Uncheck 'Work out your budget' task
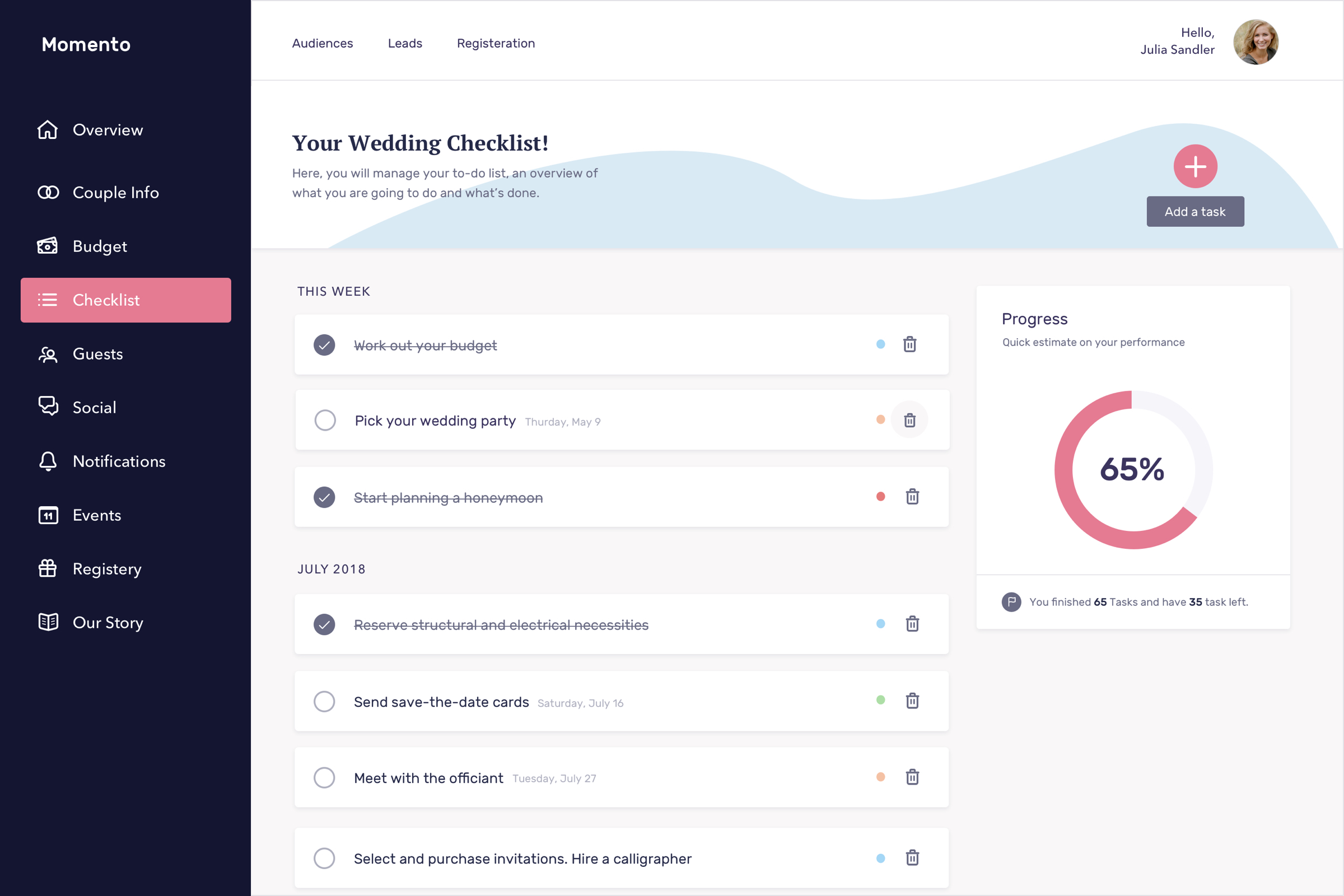 tap(324, 345)
